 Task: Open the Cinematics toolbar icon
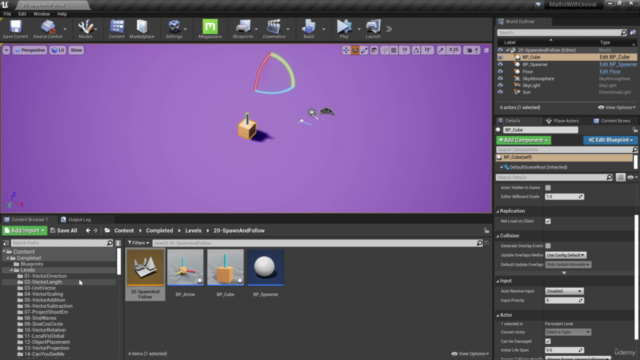pyautogui.click(x=274, y=29)
